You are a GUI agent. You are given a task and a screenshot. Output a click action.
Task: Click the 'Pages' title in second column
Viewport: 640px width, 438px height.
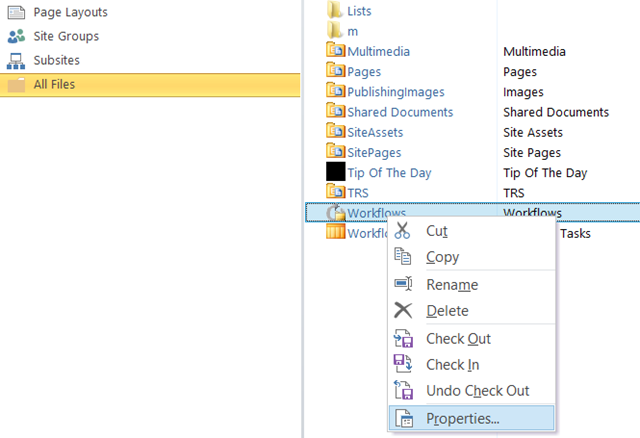(520, 72)
